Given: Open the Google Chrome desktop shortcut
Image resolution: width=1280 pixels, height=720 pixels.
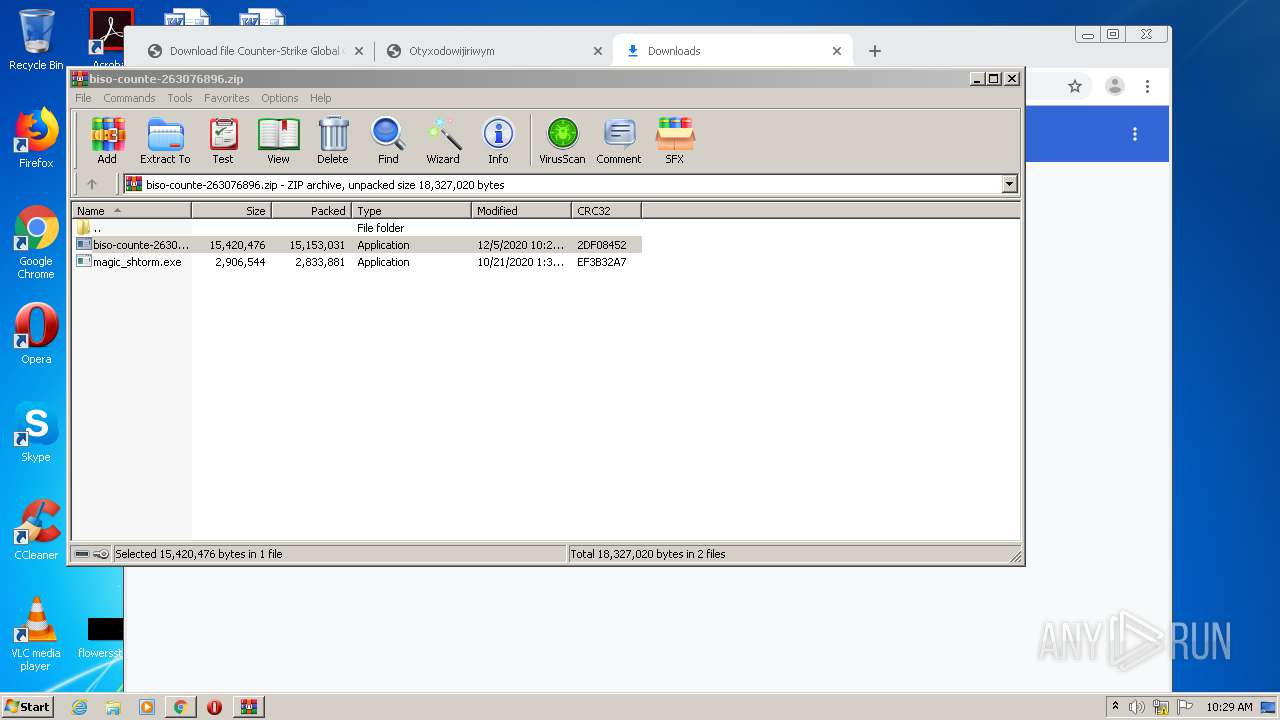Looking at the screenshot, I should (36, 243).
